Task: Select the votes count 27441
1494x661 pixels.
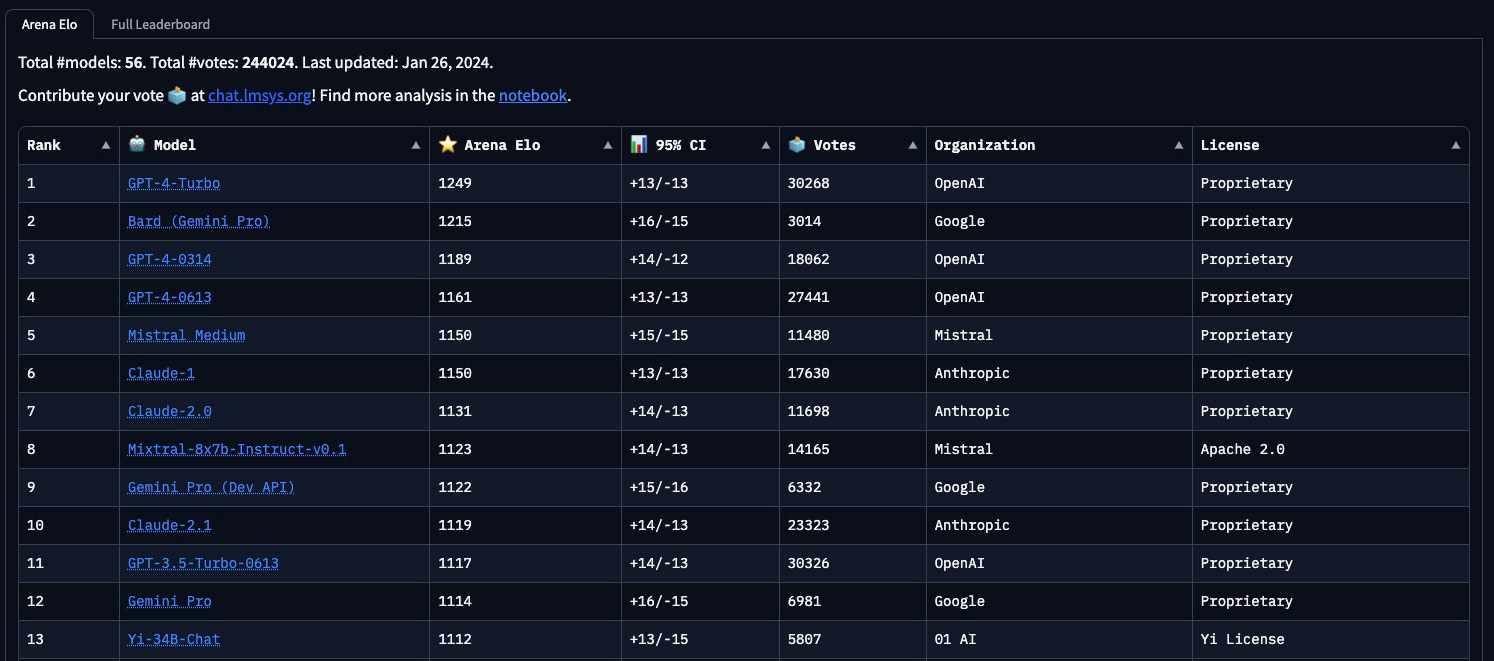Action: pyautogui.click(x=809, y=297)
